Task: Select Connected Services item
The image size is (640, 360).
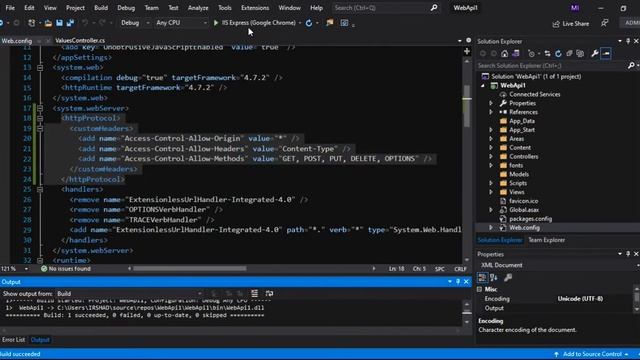Action: (x=534, y=94)
